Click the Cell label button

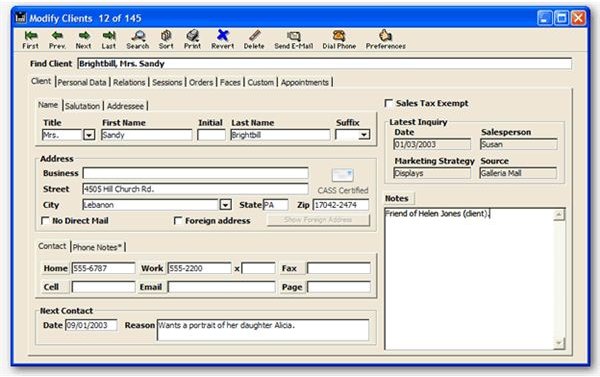coord(55,287)
